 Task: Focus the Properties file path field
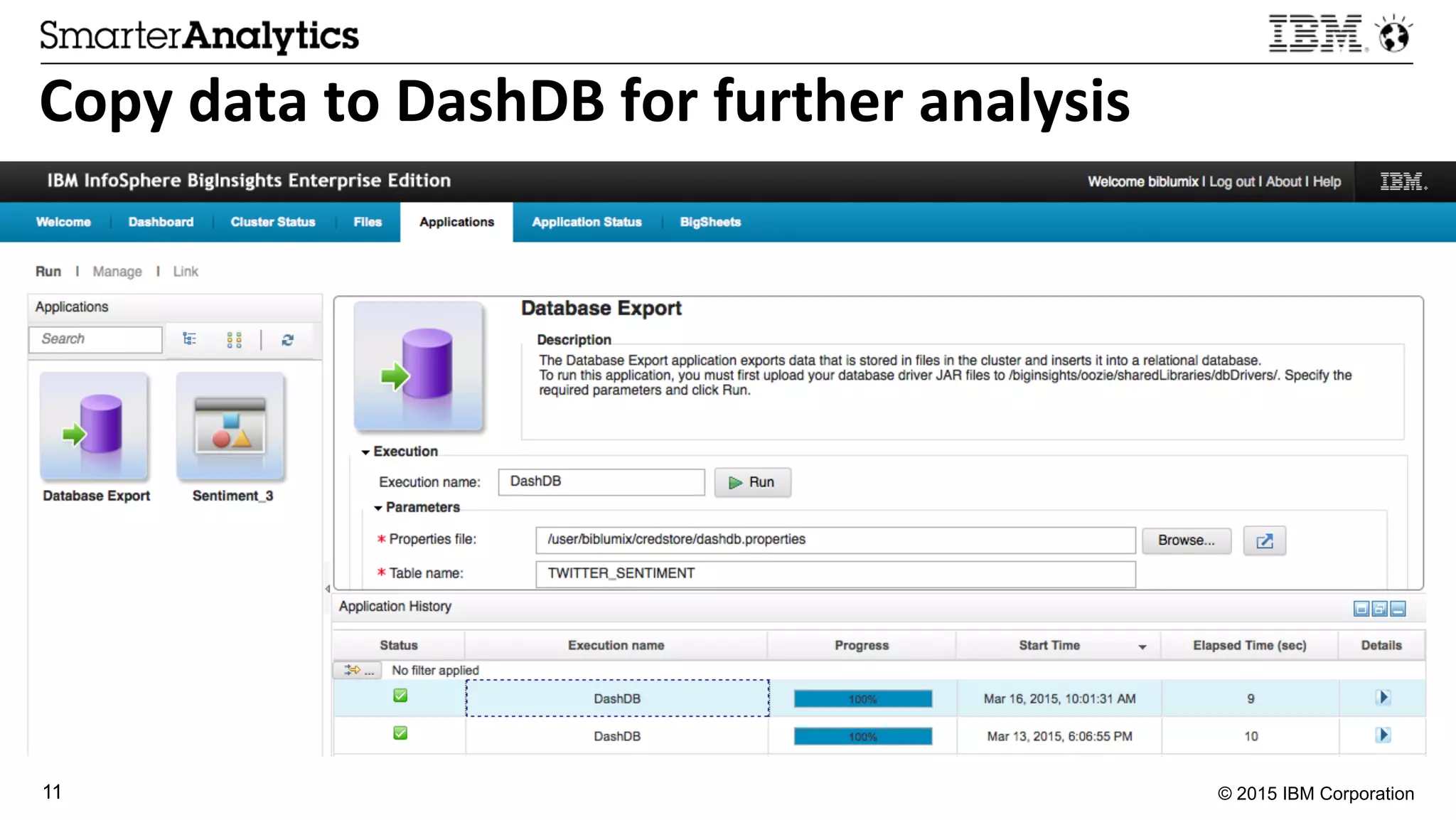tap(835, 540)
